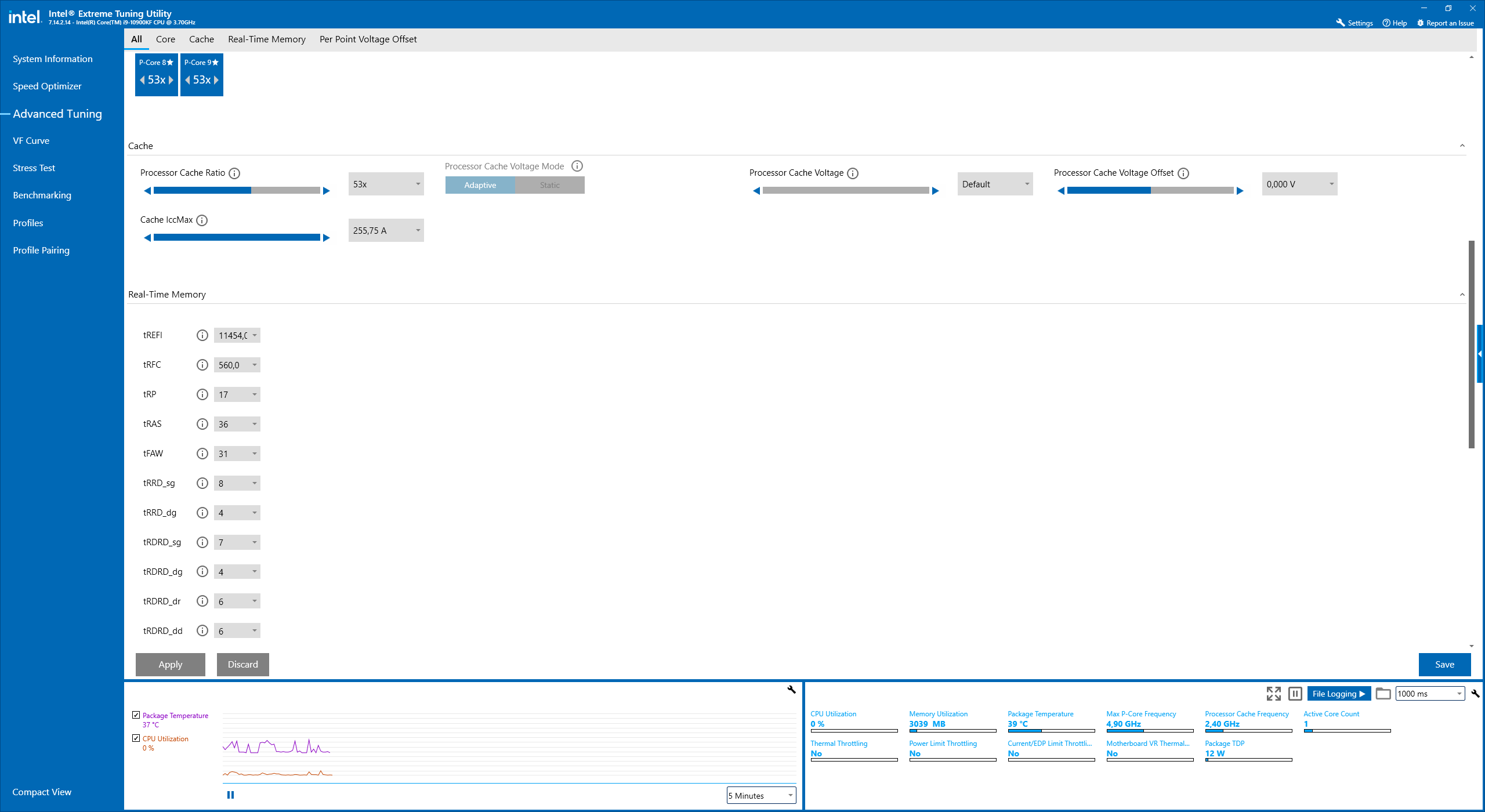Expand the graph to fullscreen view

click(1273, 693)
